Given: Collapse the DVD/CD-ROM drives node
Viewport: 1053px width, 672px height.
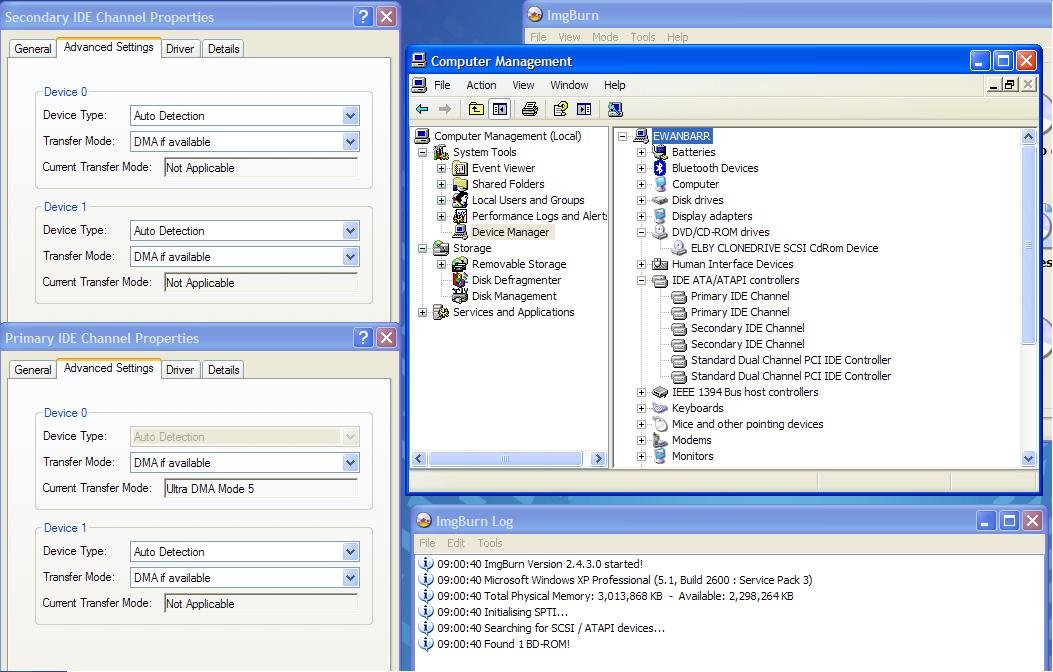Looking at the screenshot, I should pos(641,232).
